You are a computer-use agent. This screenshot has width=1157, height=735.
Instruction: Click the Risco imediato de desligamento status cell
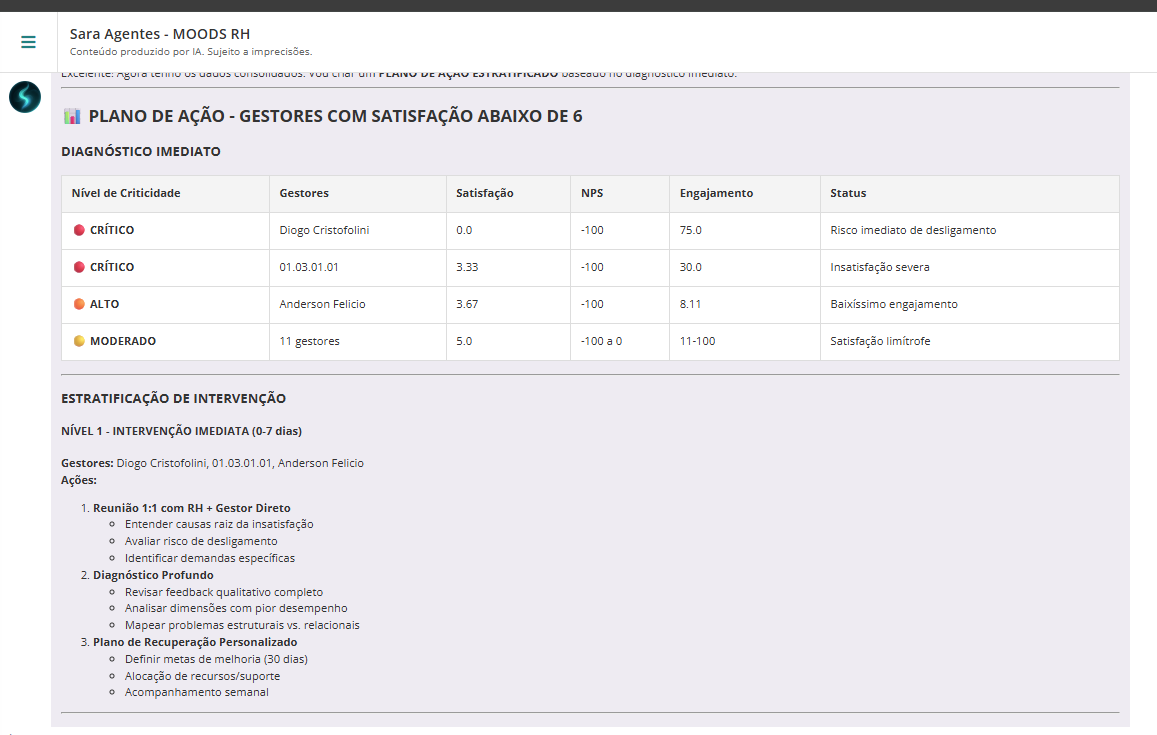[912, 230]
